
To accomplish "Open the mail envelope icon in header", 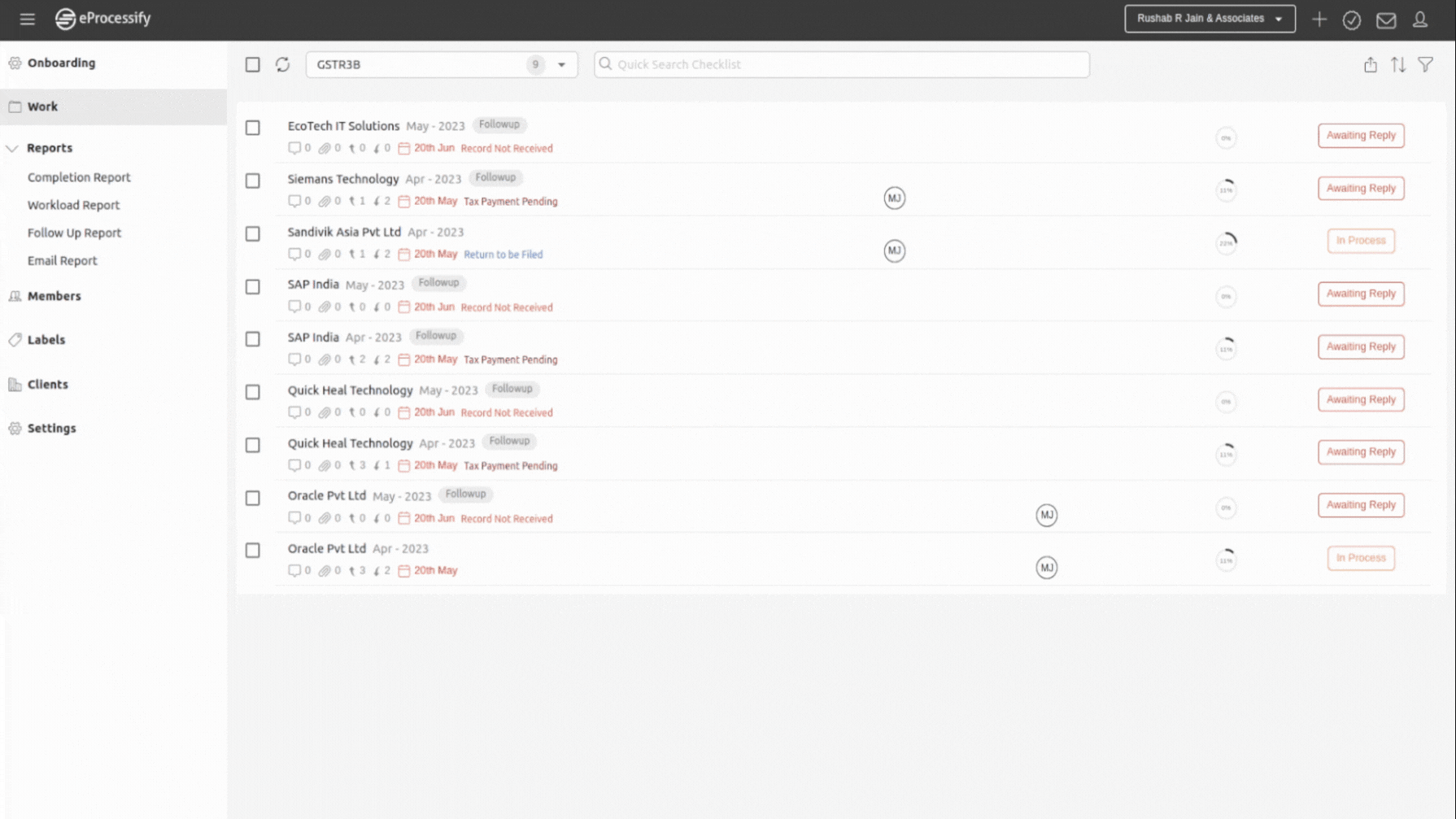I will pyautogui.click(x=1386, y=20).
